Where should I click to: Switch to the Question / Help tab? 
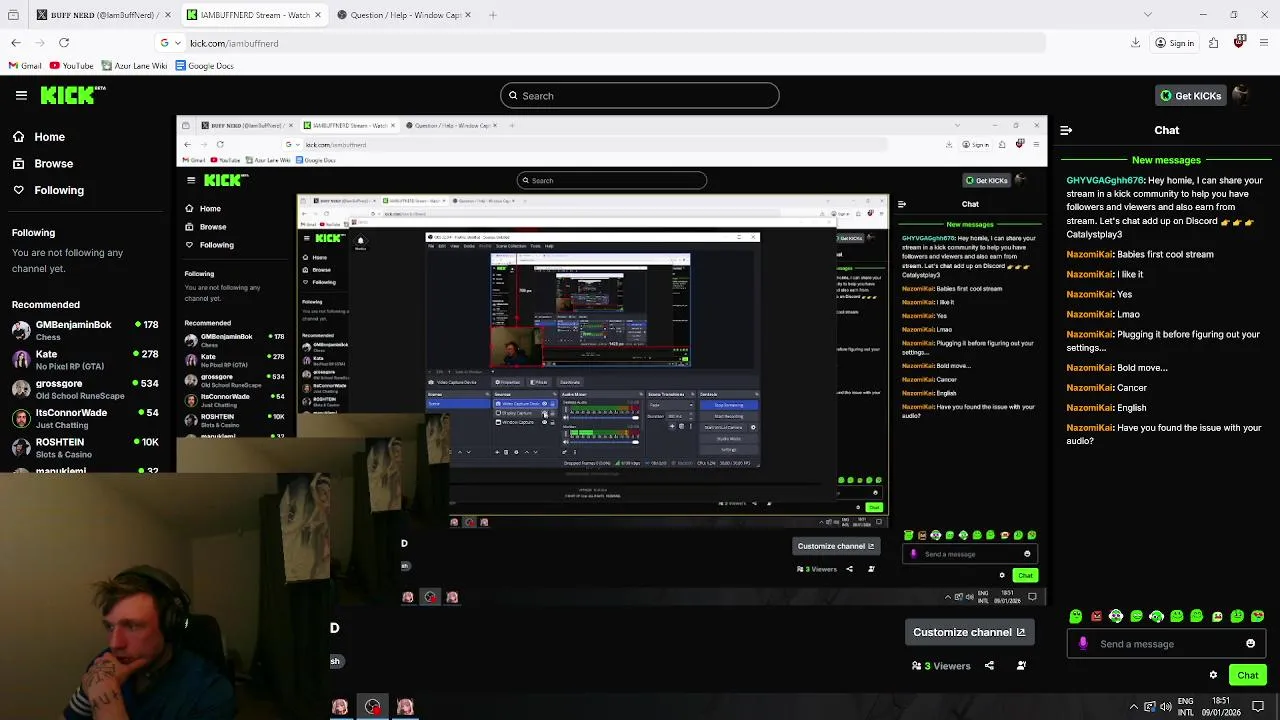pos(405,15)
